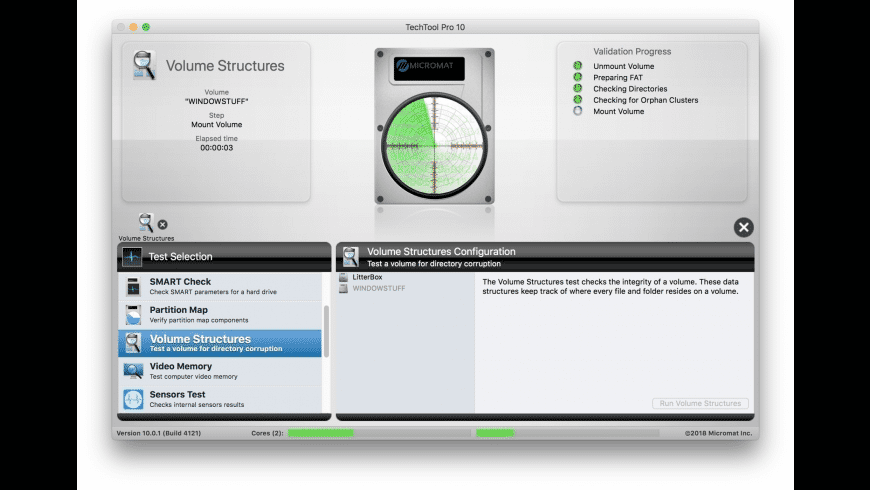Select the Sensors Test entry
870x490 pixels.
(220, 399)
